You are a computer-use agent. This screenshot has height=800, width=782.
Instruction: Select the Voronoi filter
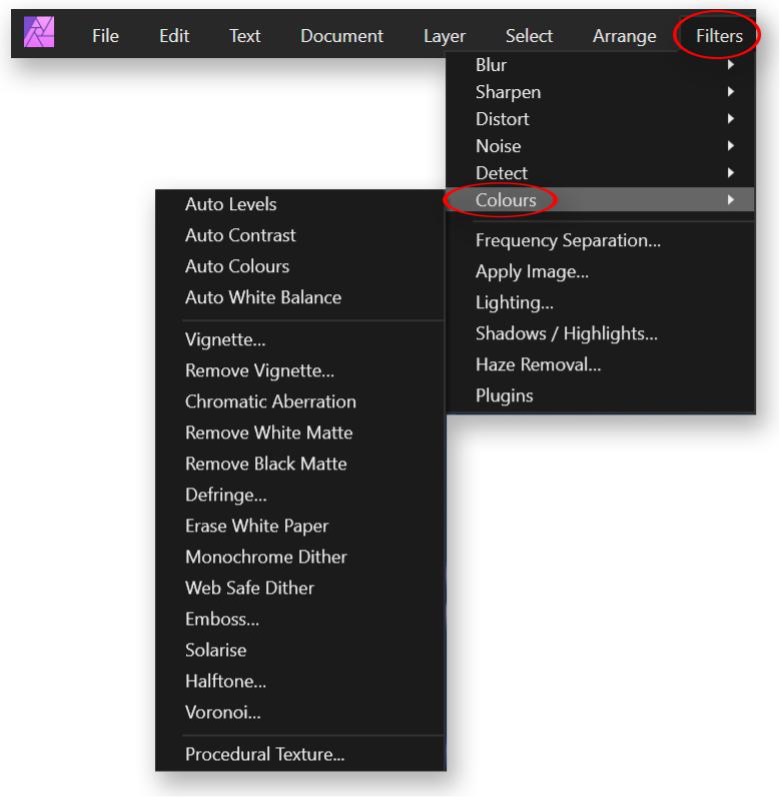click(x=223, y=713)
